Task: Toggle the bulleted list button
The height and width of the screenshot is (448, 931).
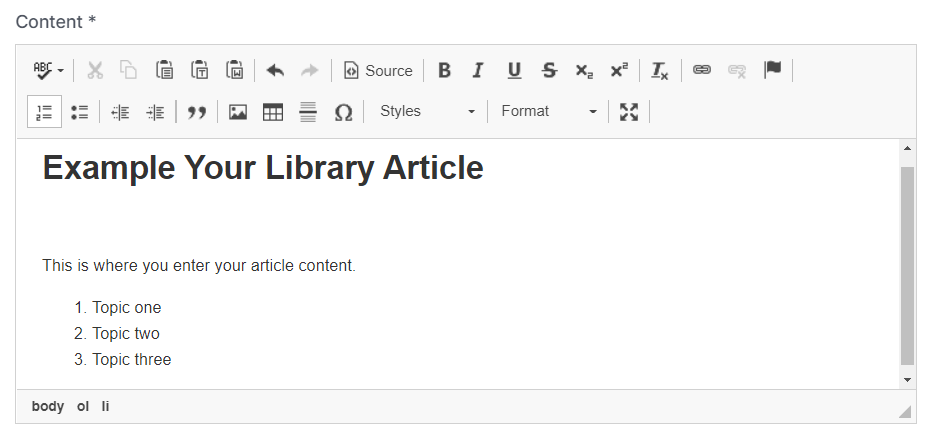Action: (80, 112)
